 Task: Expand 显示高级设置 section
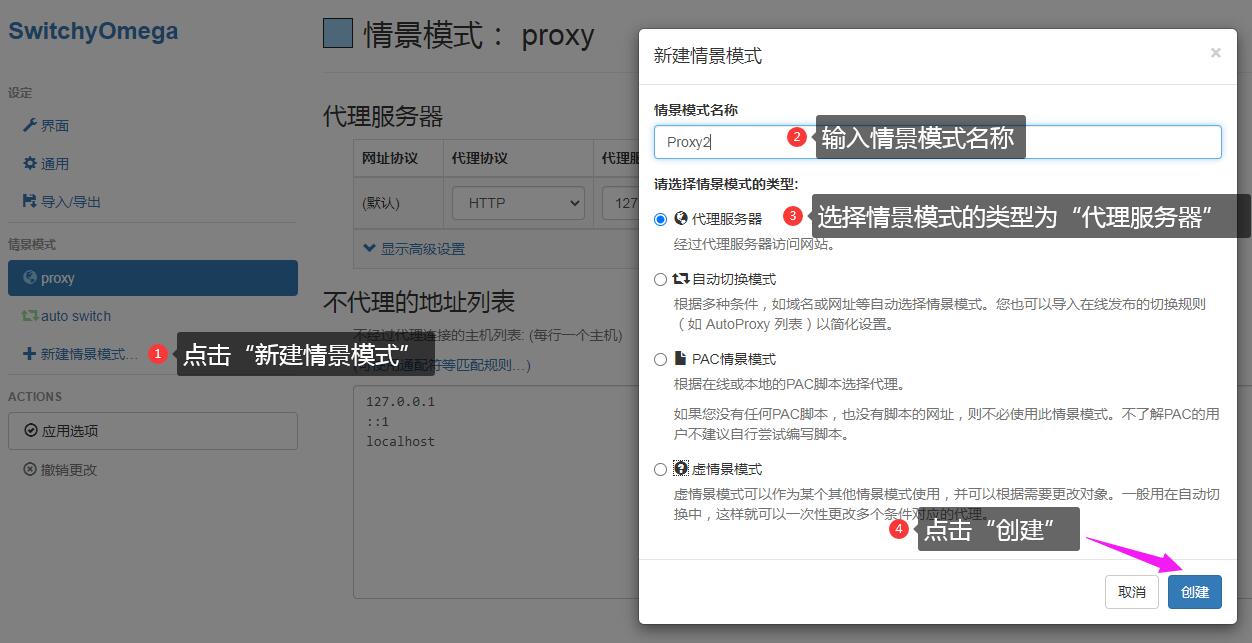pos(414,249)
